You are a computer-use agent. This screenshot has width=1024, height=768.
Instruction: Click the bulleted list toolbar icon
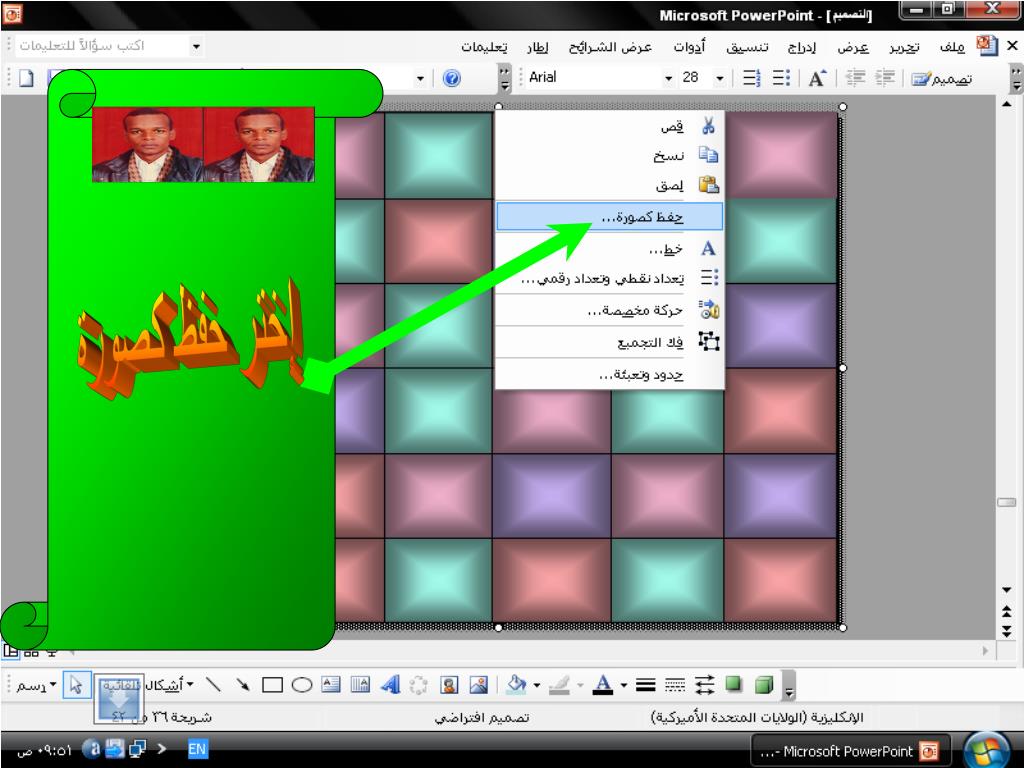coord(781,78)
